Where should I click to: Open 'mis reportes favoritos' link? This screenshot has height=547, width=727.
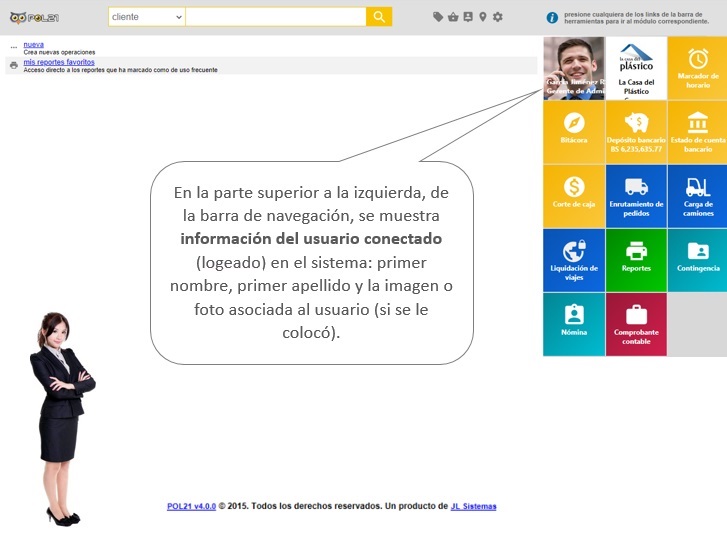click(59, 62)
